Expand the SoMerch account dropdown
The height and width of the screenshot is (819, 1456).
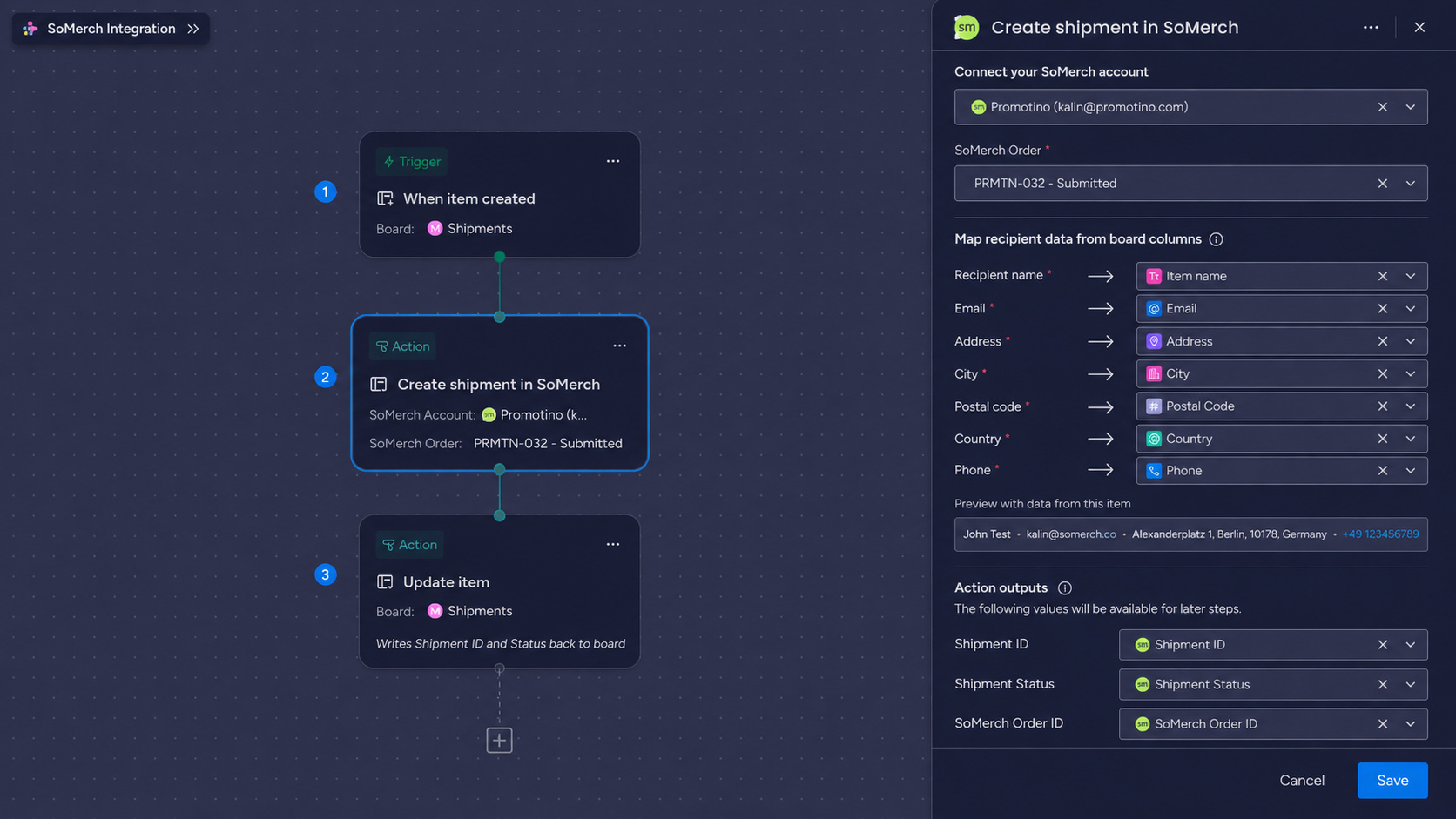click(1411, 107)
